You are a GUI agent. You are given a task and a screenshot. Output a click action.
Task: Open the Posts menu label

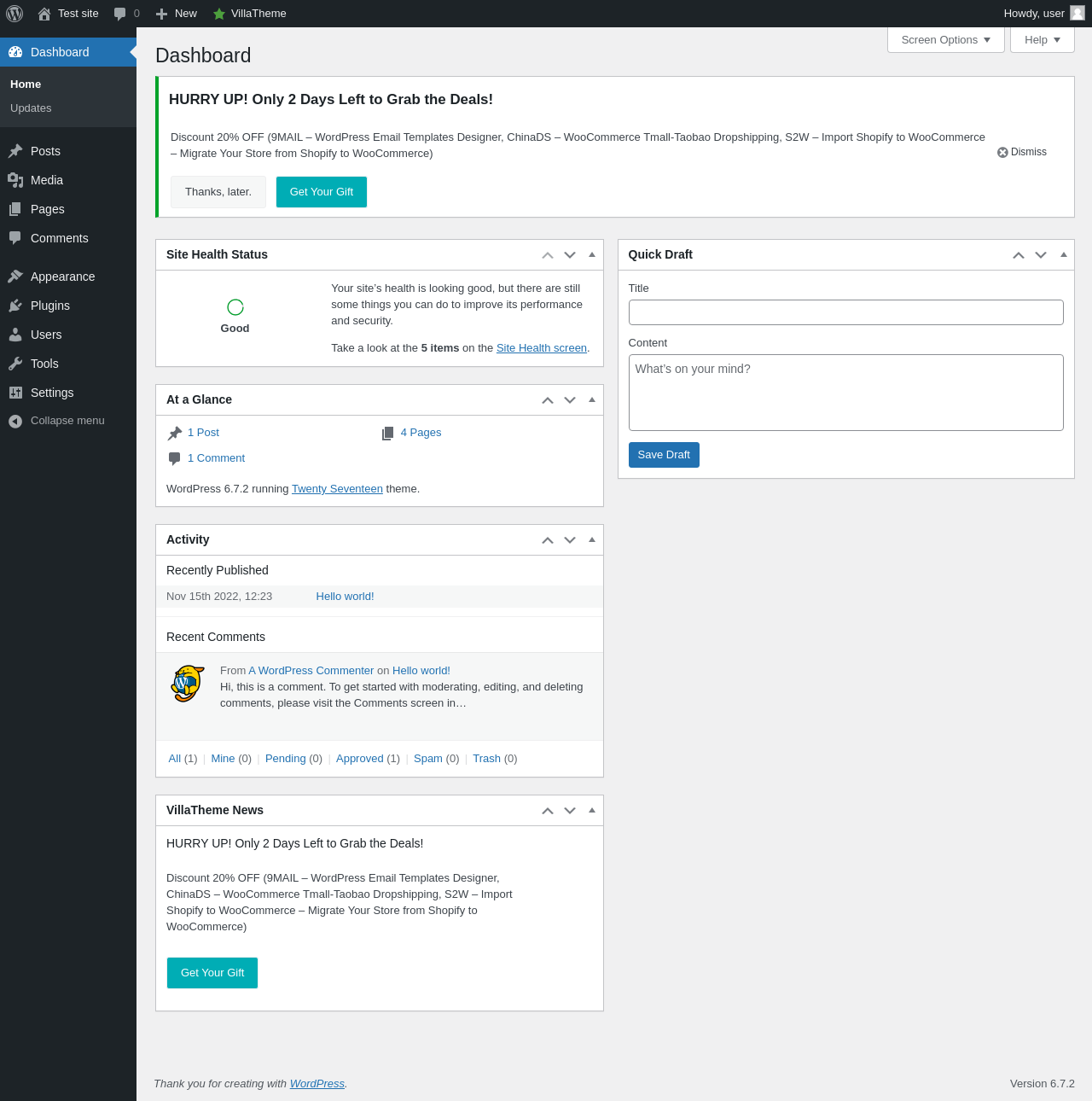(x=45, y=151)
